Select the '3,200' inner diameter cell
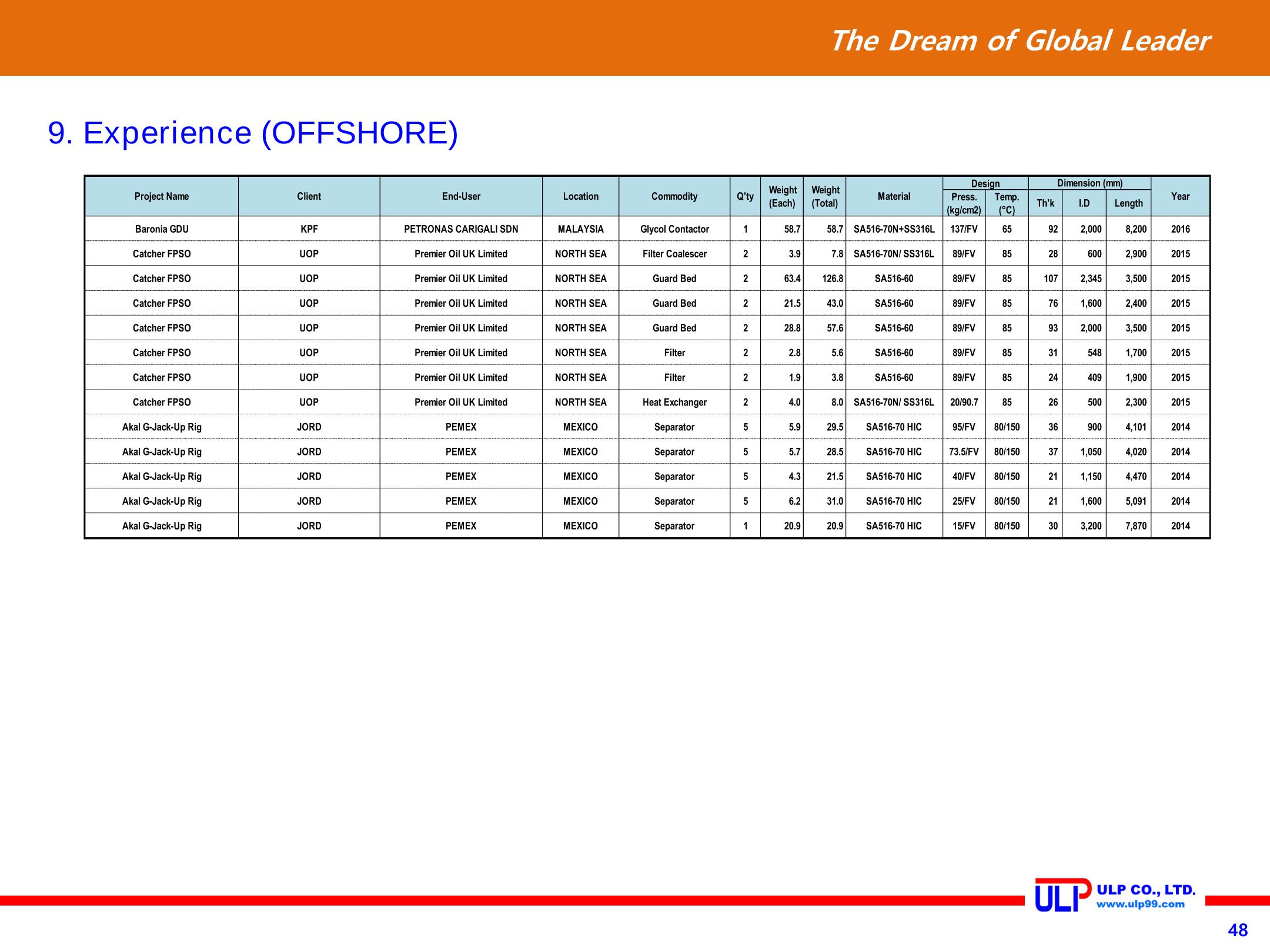The width and height of the screenshot is (1270, 952). click(x=1084, y=526)
